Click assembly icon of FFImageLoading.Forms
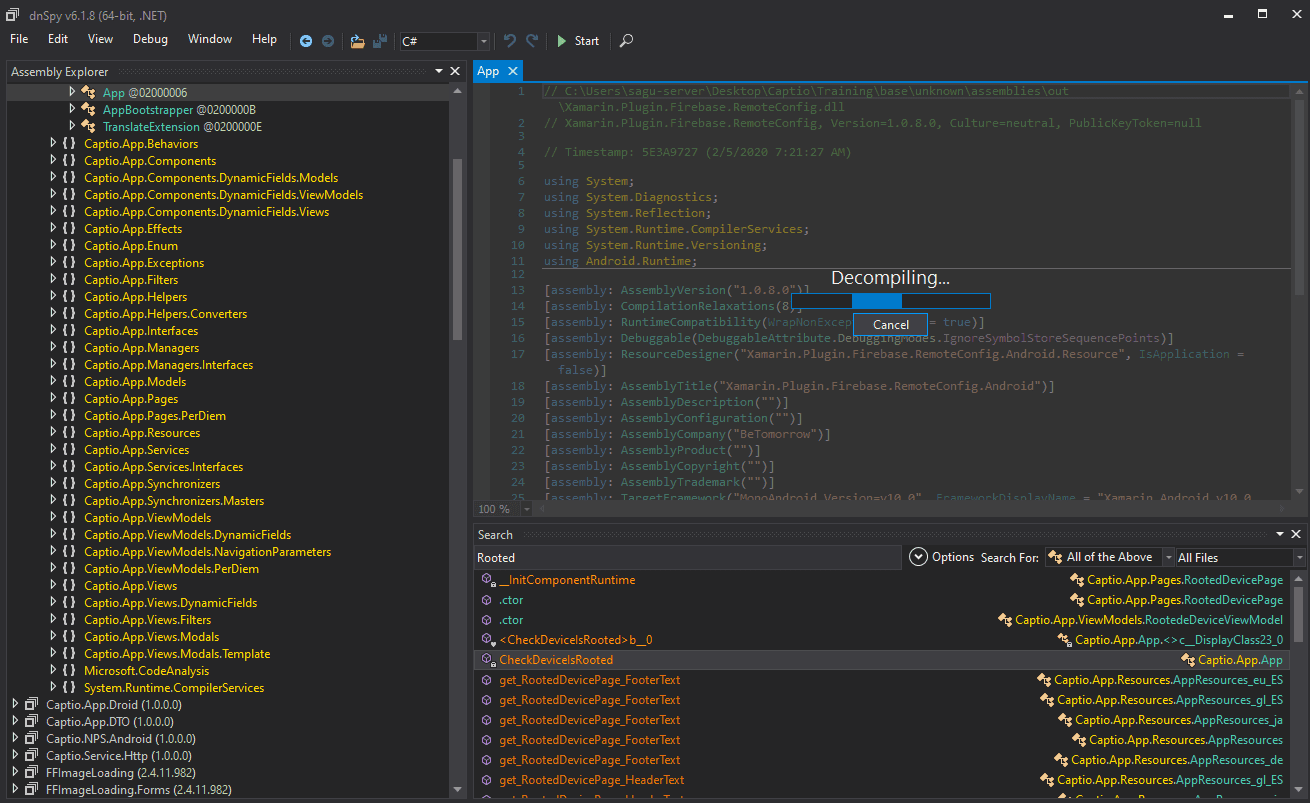Screen dimensions: 1310x803 tap(31, 790)
